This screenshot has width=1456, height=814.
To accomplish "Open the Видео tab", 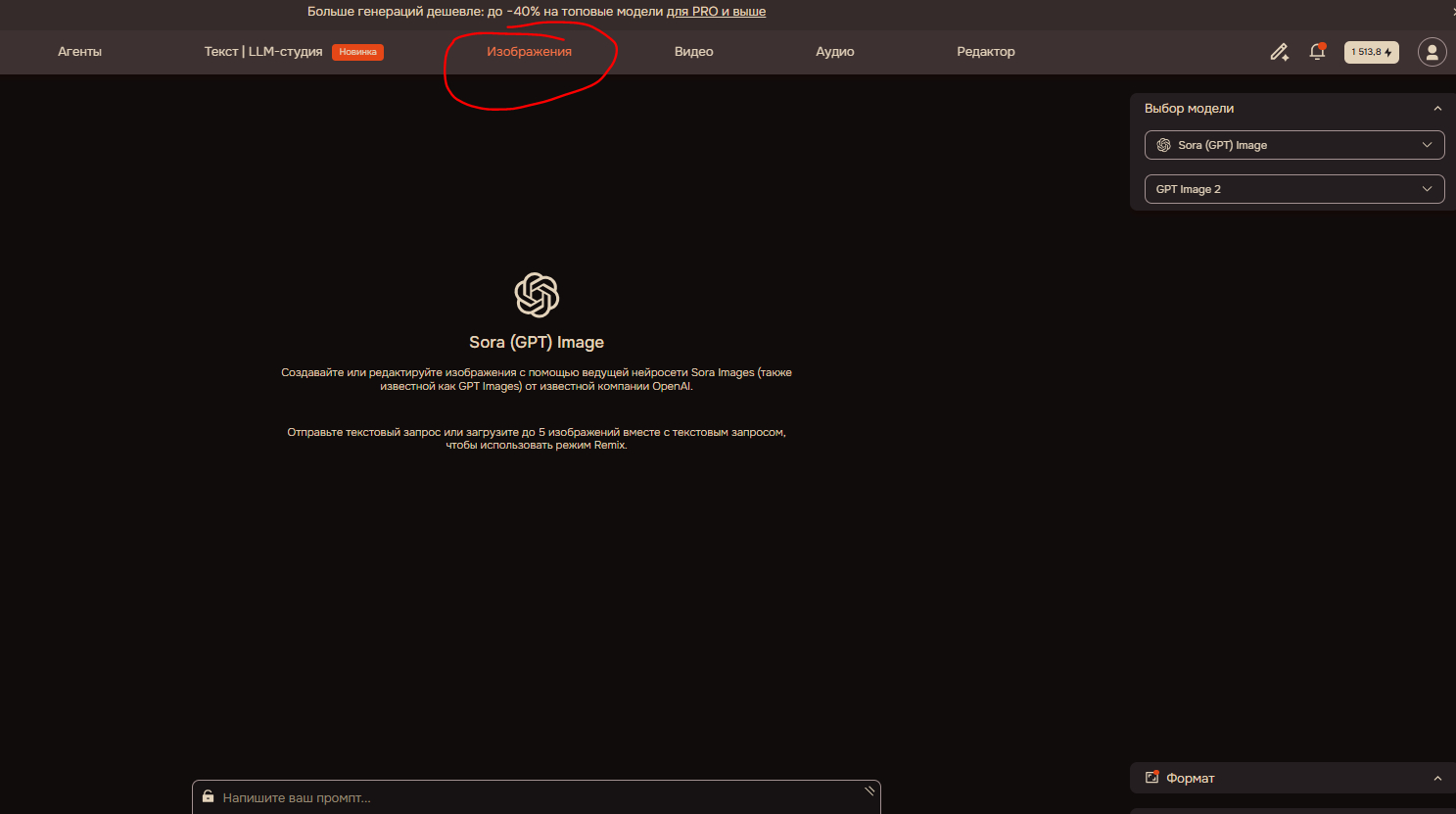I will pos(693,52).
